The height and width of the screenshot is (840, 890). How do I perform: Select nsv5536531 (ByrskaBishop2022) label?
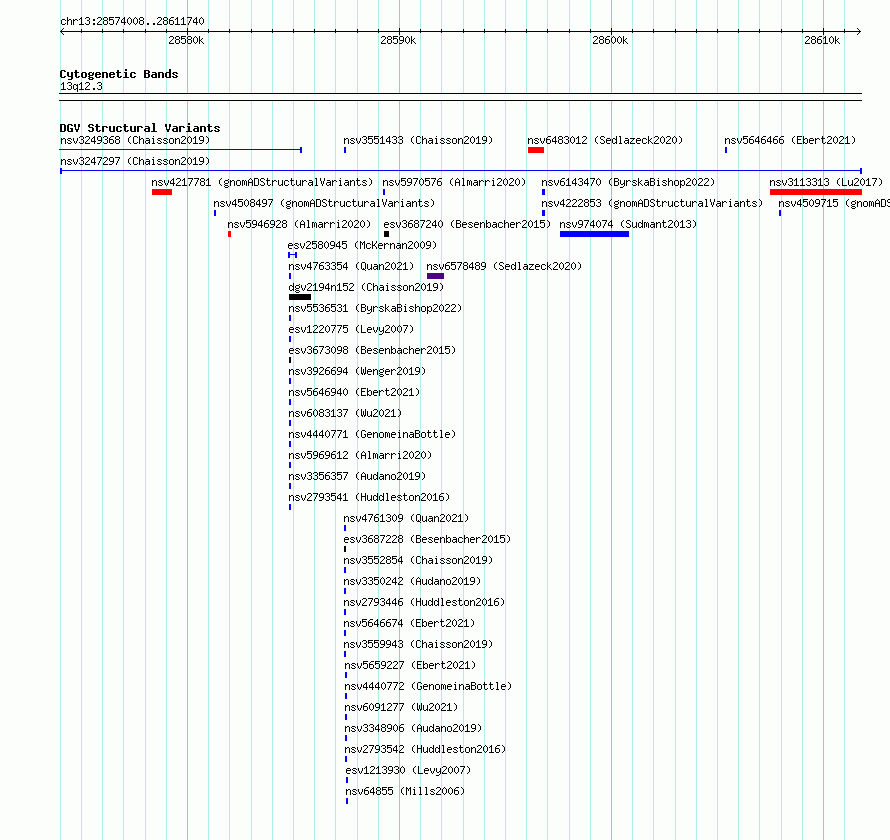tap(375, 308)
